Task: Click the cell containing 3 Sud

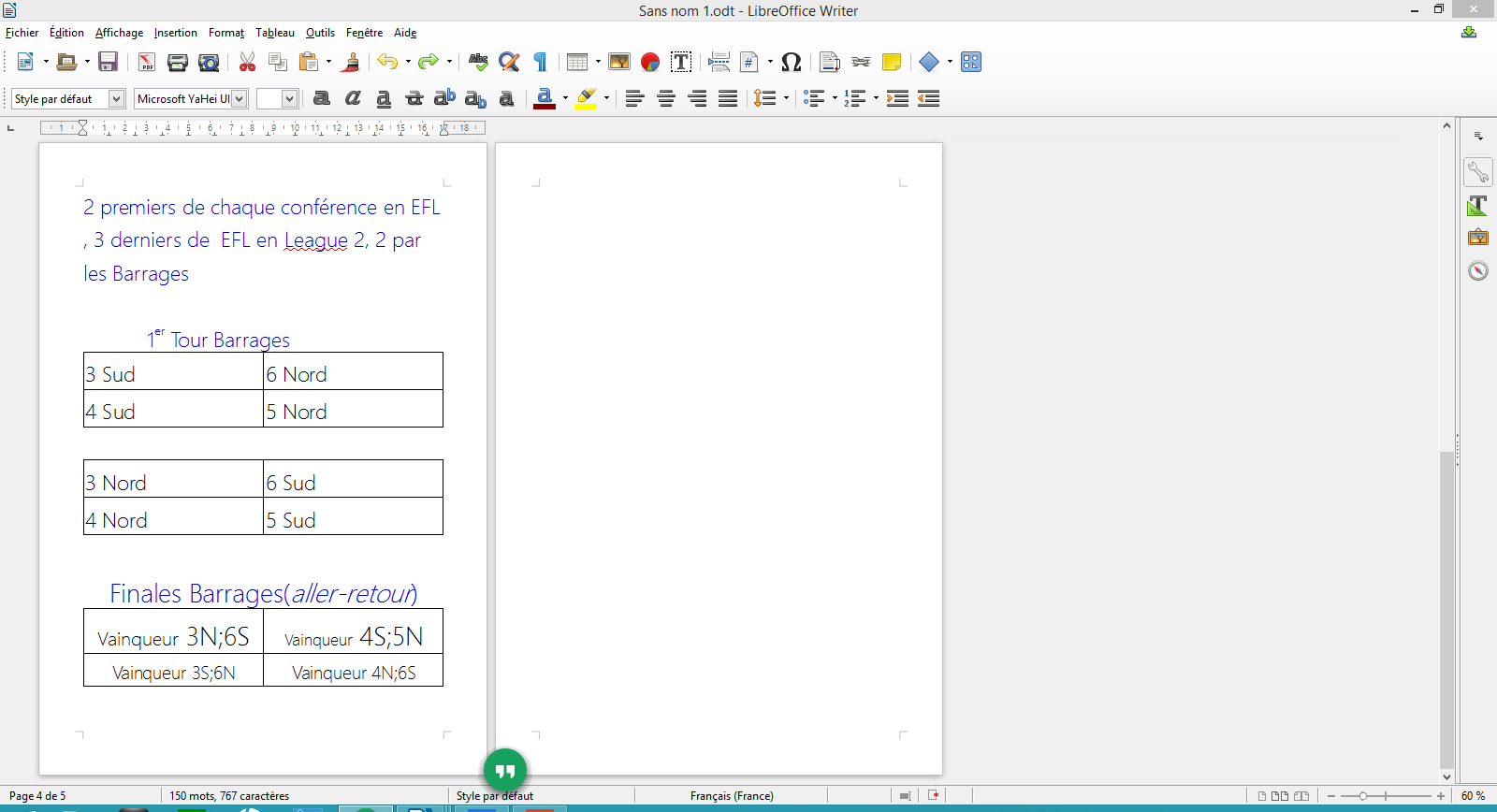Action: 173,374
